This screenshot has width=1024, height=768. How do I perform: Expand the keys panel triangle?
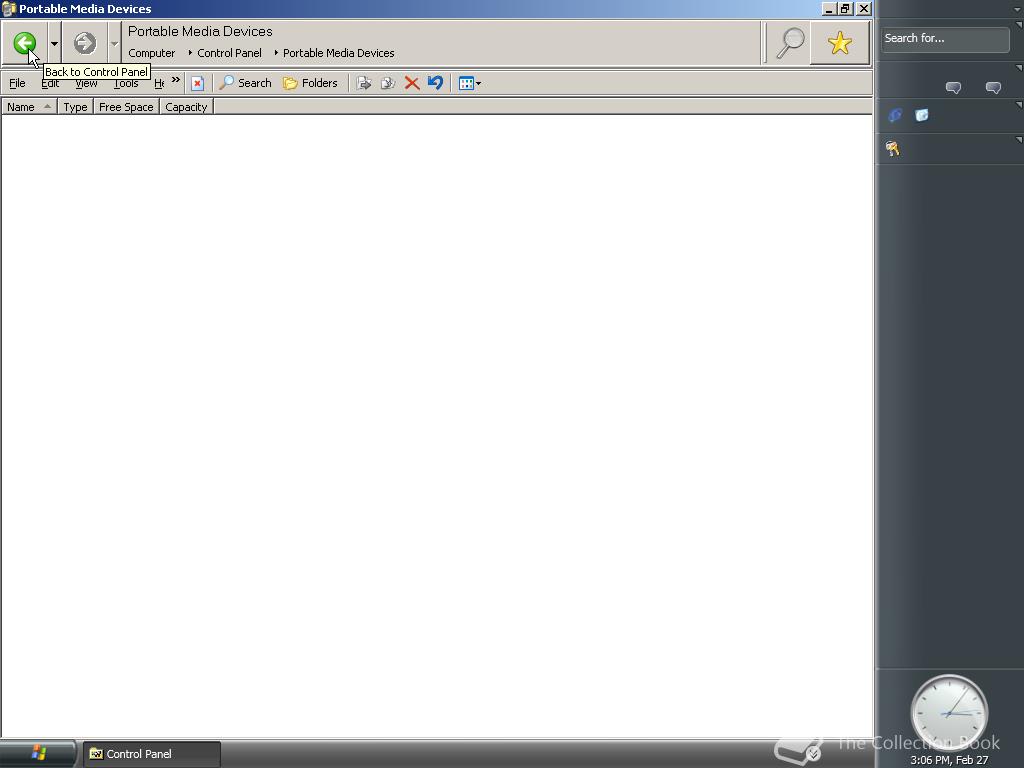[1019, 140]
